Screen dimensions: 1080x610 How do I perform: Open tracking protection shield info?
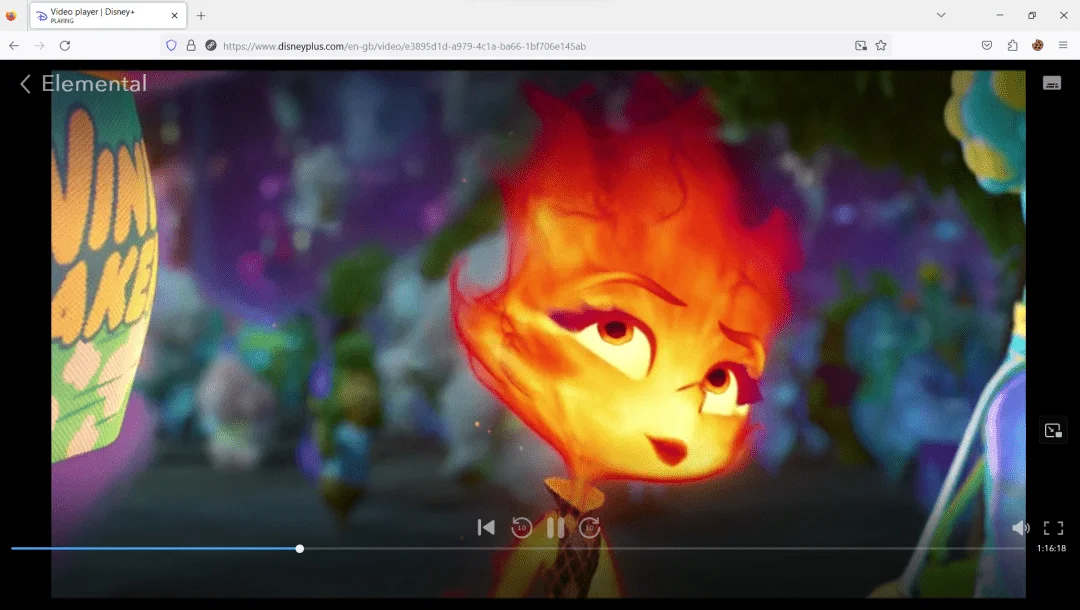pos(172,46)
